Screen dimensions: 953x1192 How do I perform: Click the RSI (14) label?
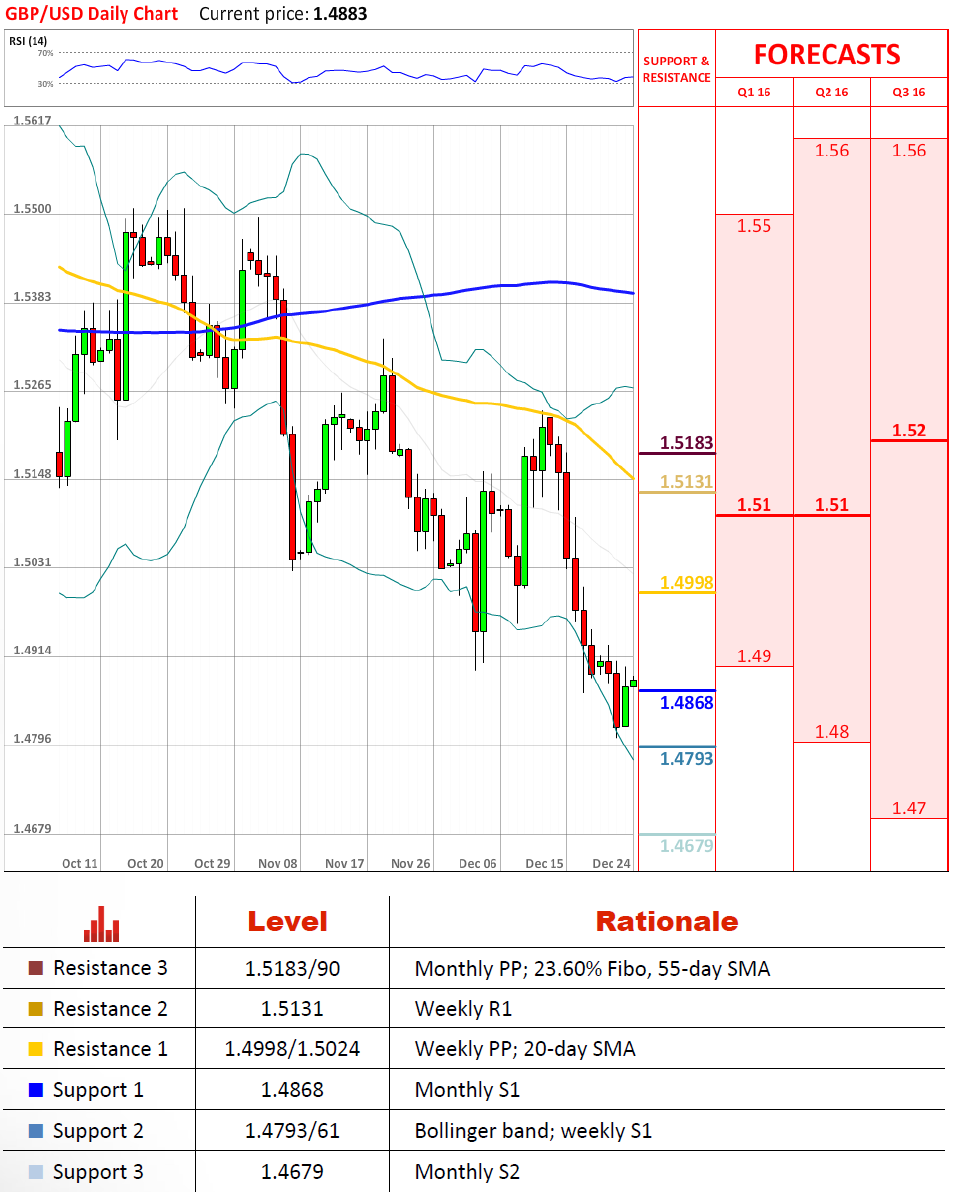tap(28, 41)
